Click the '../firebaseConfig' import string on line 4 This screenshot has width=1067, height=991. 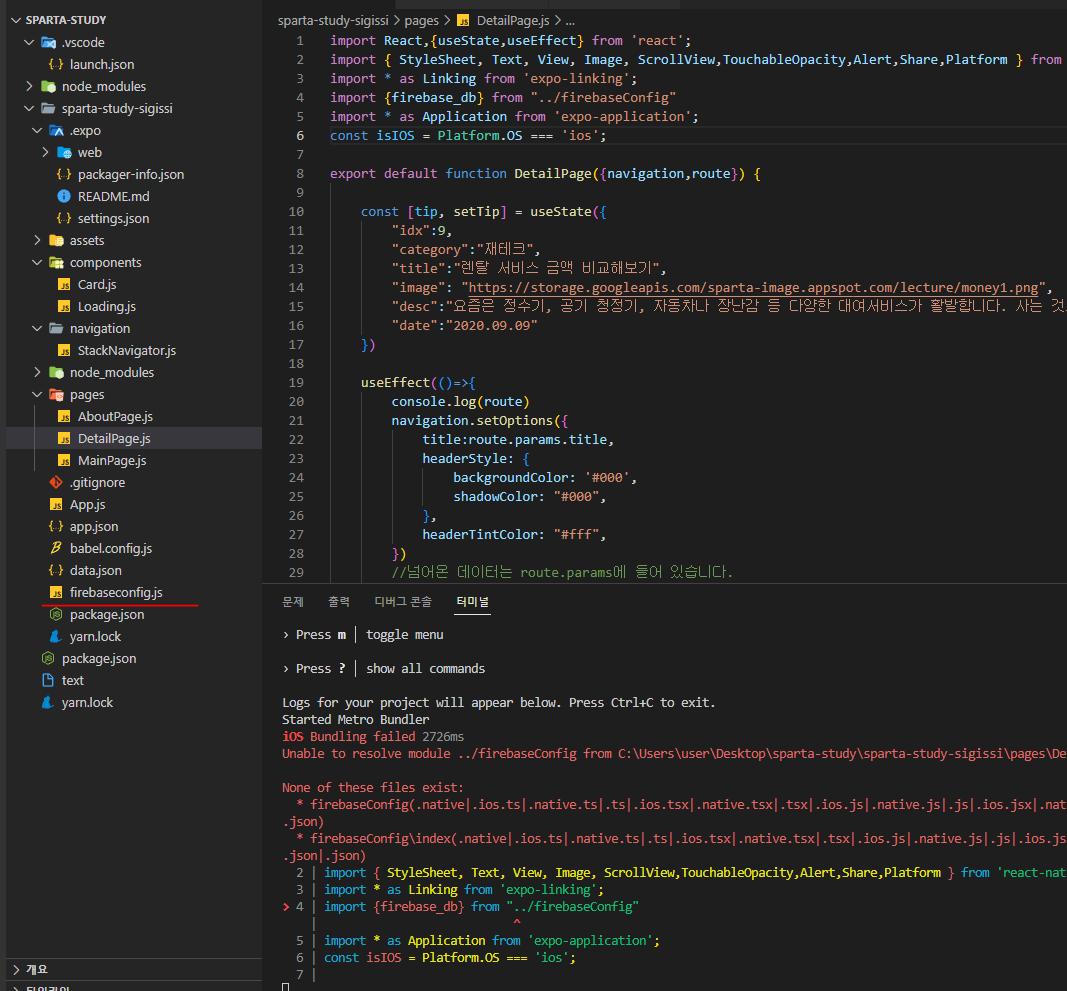coord(603,97)
